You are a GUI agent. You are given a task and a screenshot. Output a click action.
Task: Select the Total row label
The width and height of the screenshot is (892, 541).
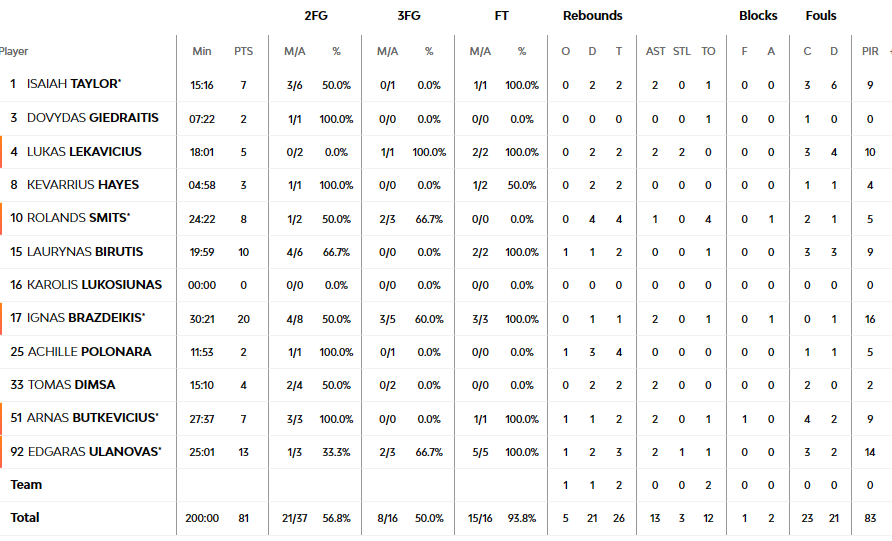(x=24, y=518)
